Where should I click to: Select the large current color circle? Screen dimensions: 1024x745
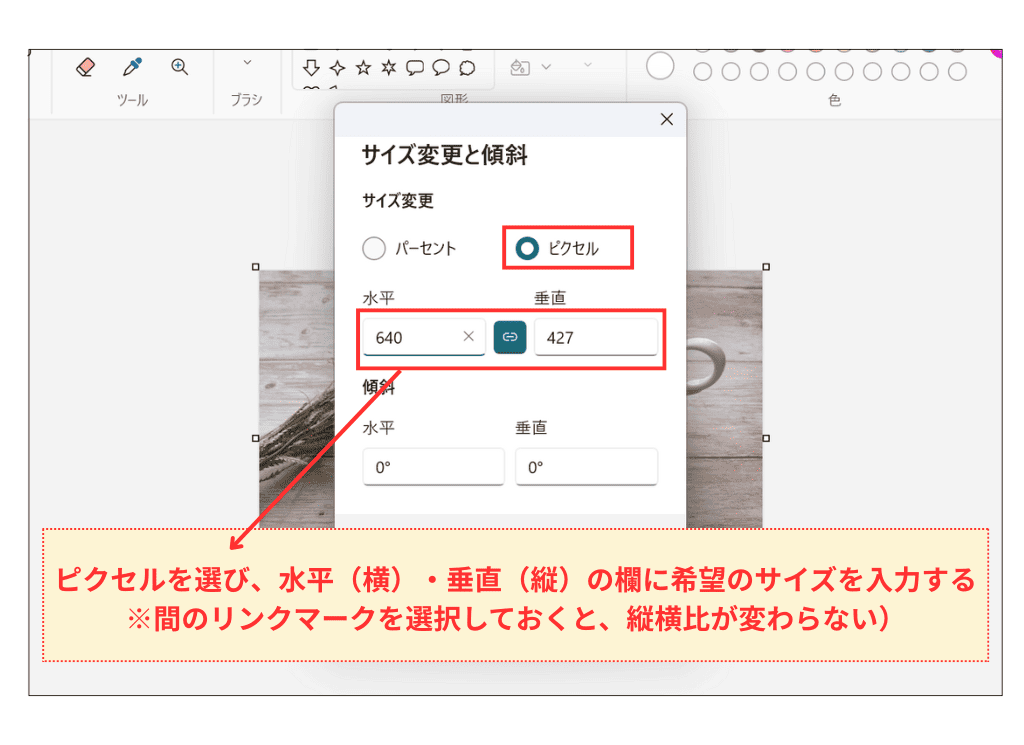pyautogui.click(x=659, y=66)
